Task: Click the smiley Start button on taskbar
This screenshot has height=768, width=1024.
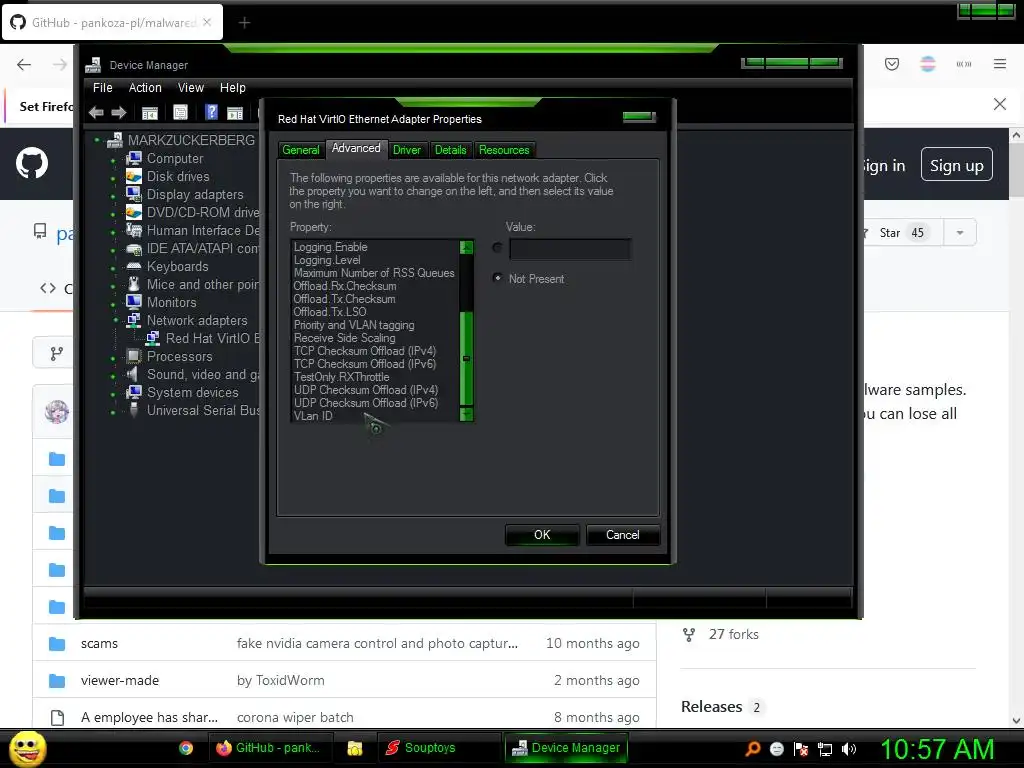Action: 27,748
